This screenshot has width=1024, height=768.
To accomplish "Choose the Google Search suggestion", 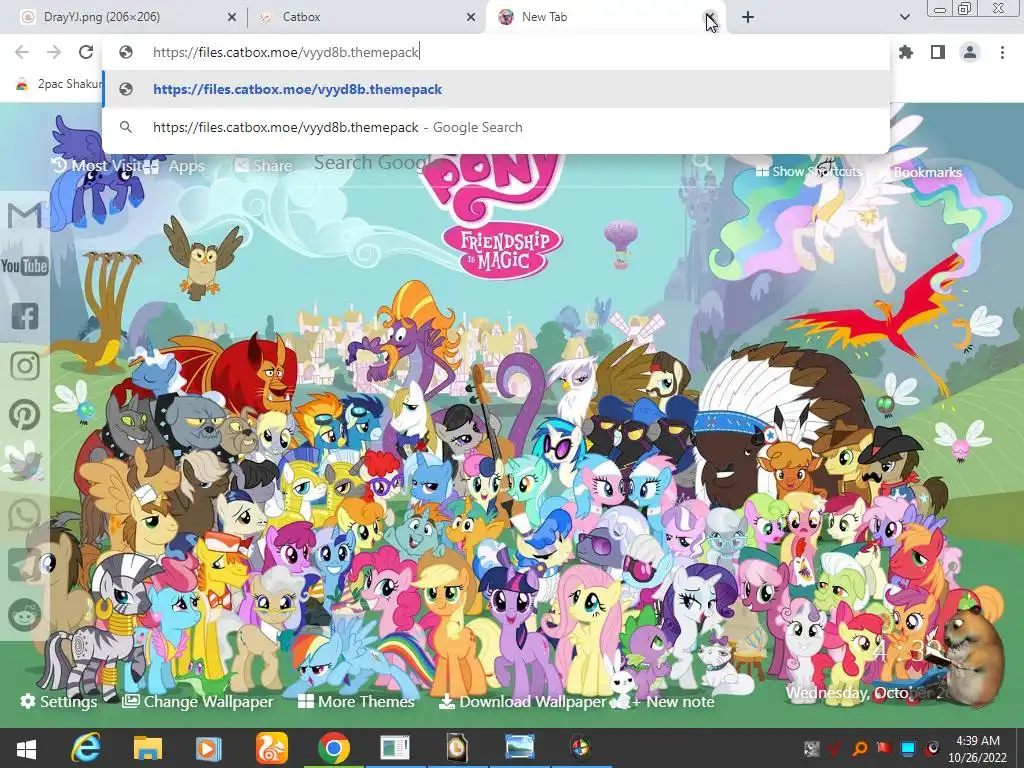I will (496, 127).
